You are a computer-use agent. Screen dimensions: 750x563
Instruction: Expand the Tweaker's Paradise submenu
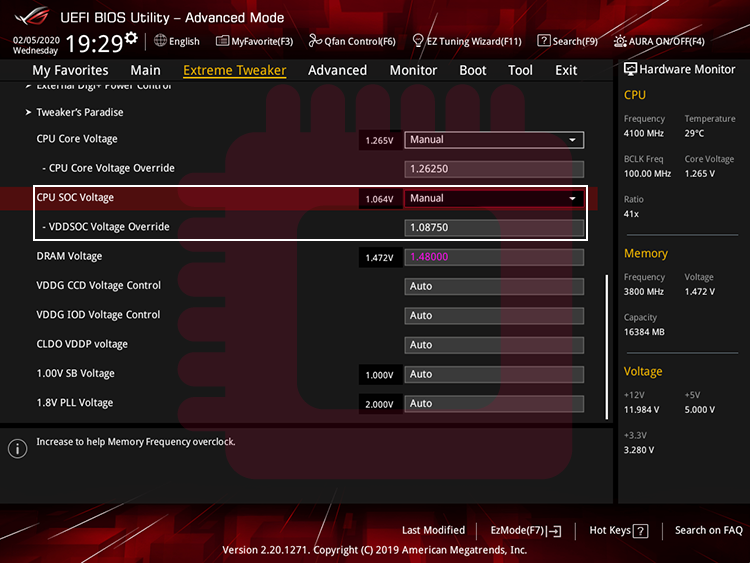(x=80, y=112)
